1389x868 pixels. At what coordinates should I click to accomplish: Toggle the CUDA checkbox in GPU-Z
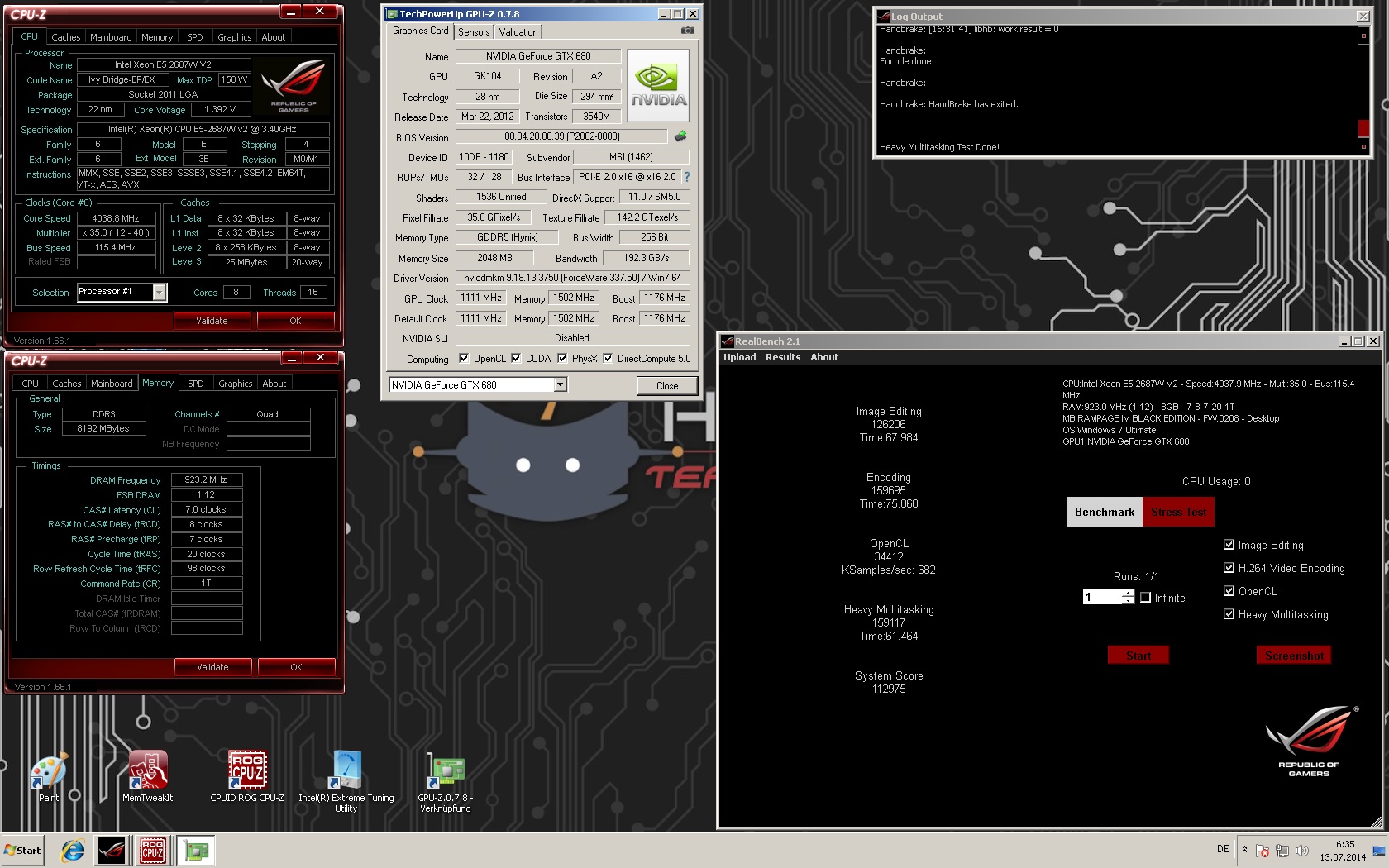click(516, 358)
